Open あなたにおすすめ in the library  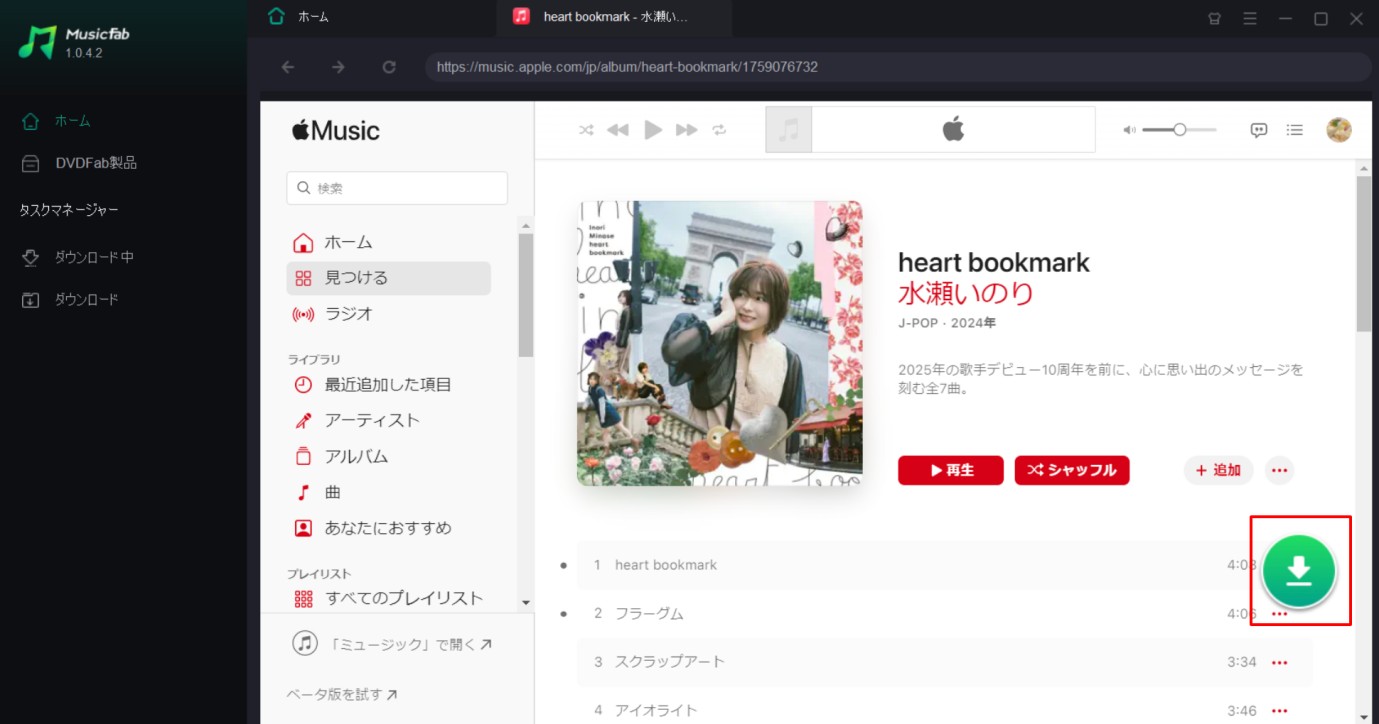click(x=388, y=528)
